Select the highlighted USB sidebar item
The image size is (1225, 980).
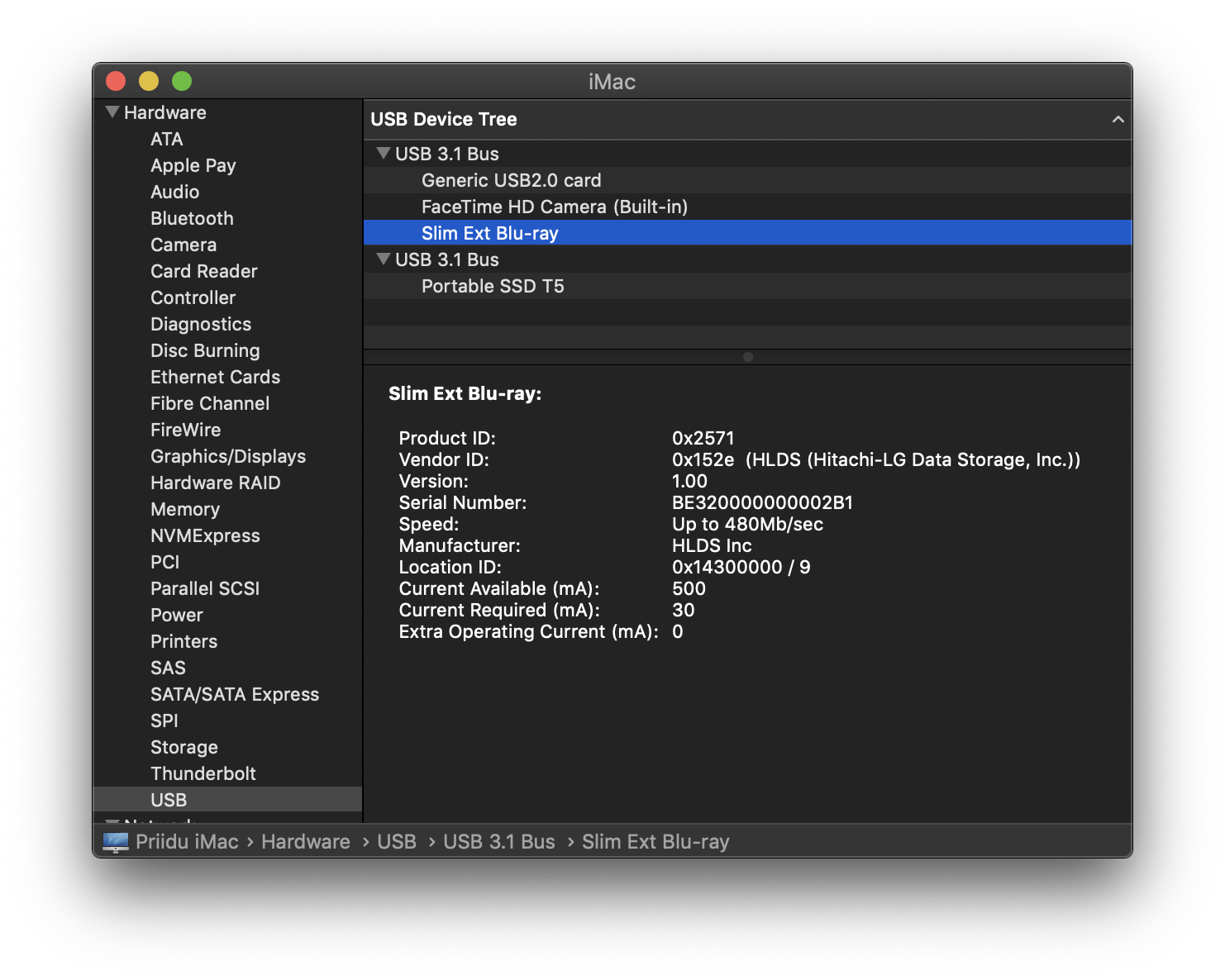(227, 800)
